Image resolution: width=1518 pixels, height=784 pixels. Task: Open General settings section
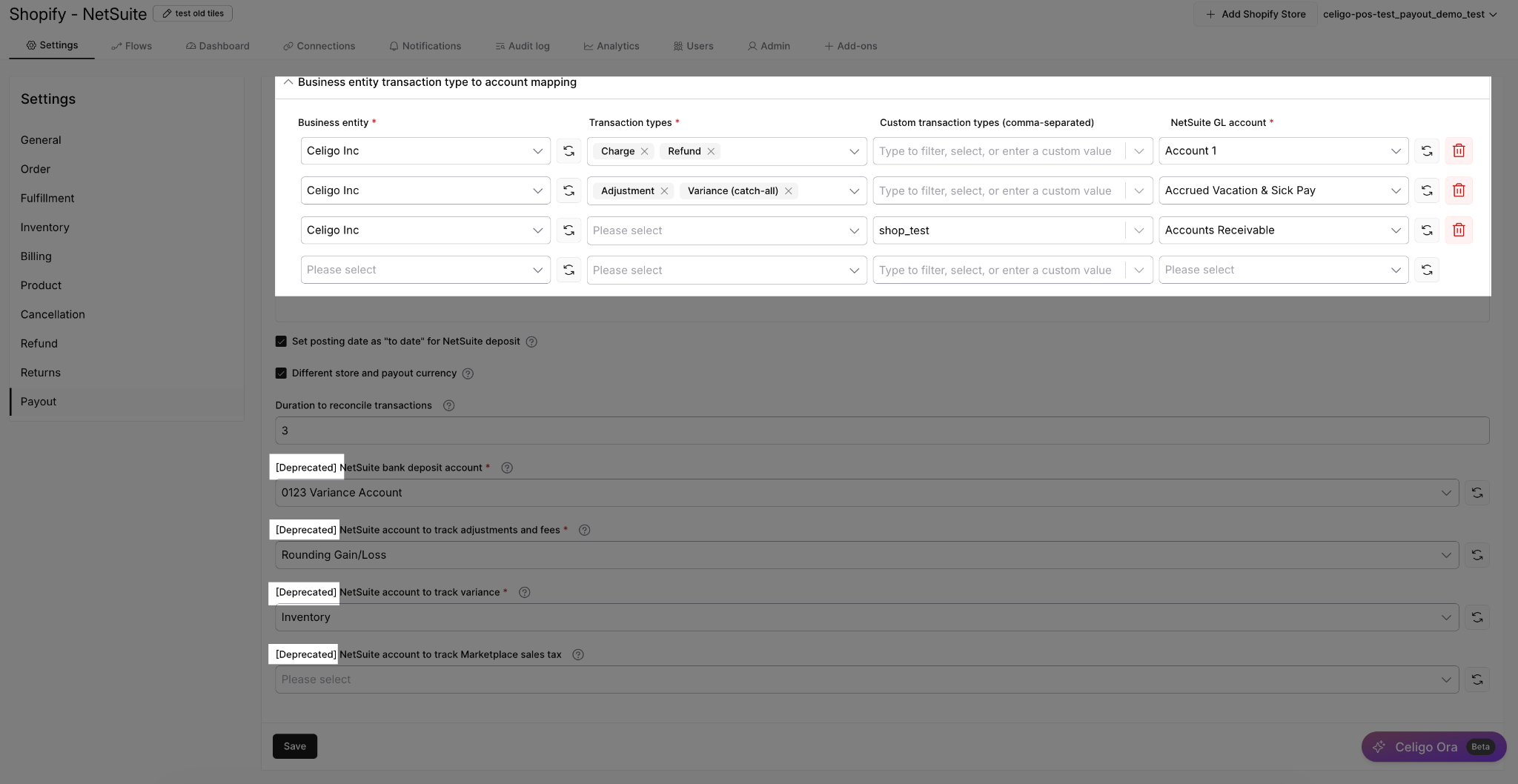coord(41,140)
